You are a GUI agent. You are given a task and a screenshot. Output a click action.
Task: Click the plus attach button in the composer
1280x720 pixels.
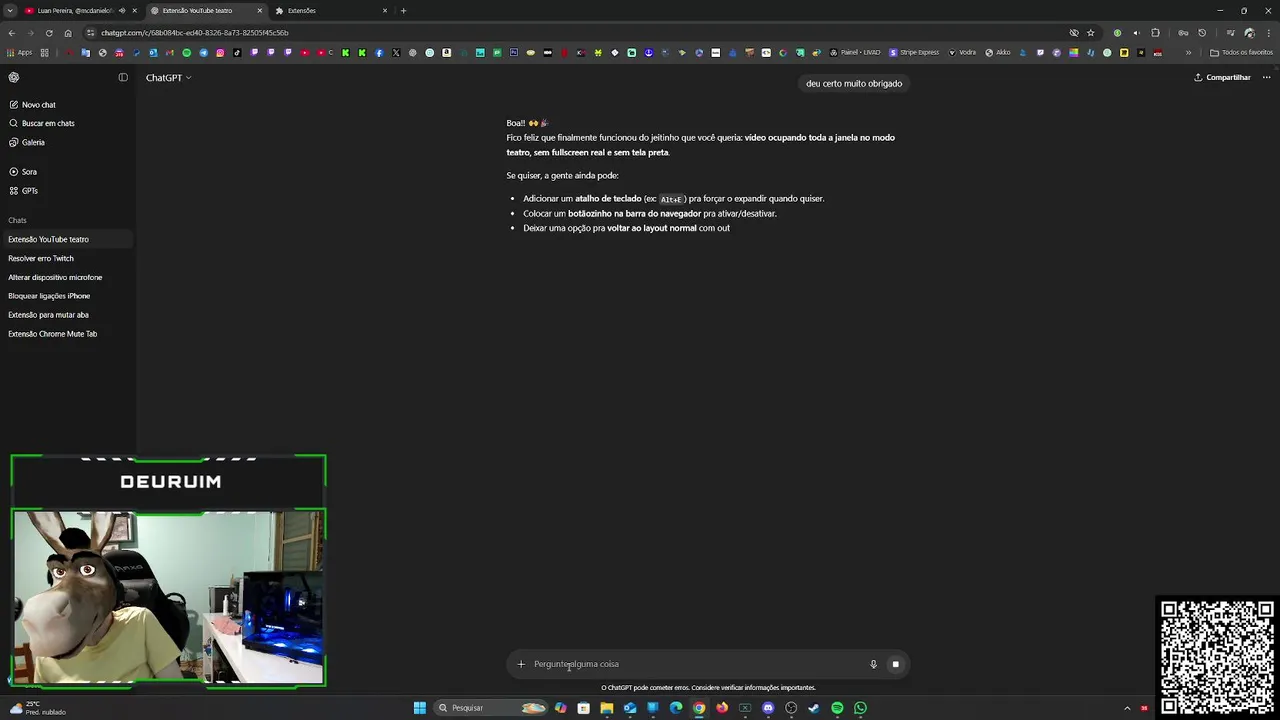(x=521, y=664)
